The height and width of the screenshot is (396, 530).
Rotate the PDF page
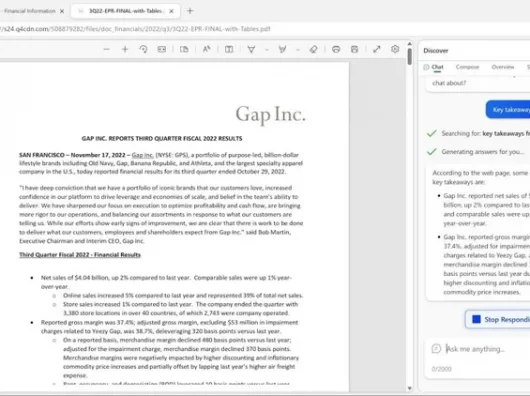143,49
